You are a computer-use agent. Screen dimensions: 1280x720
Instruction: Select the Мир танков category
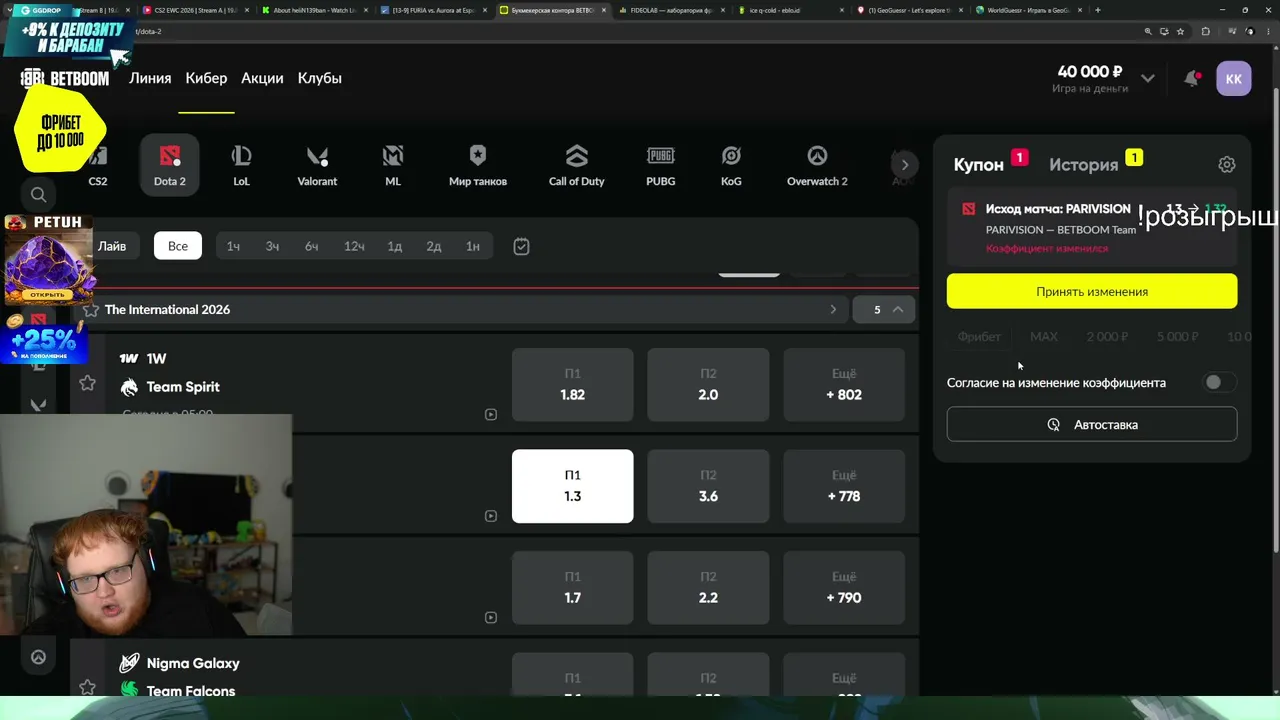click(478, 164)
